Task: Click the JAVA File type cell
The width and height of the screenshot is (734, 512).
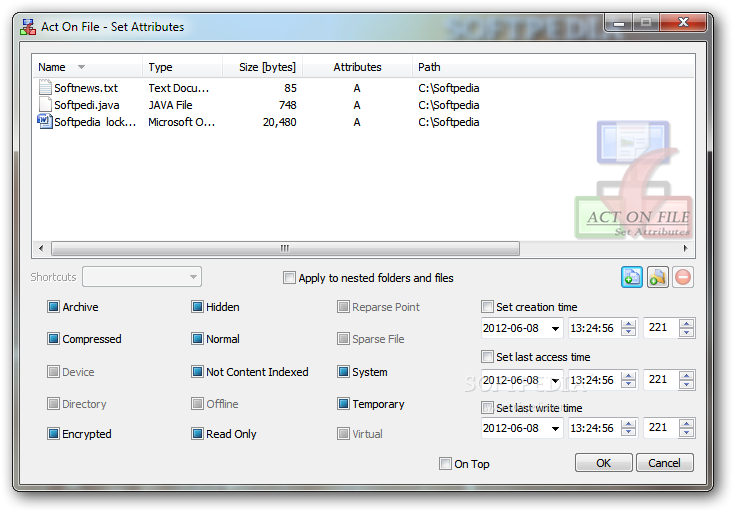Action: [170, 105]
